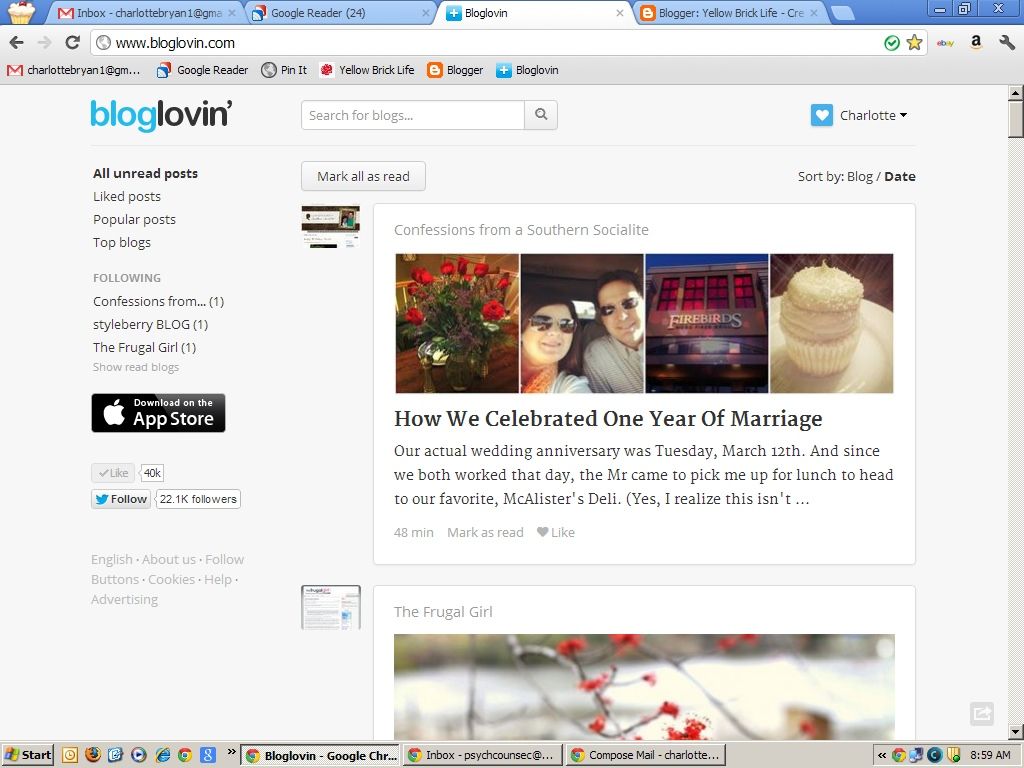Switch to the Blogger: Yellow Brick Life tab
The width and height of the screenshot is (1024, 768).
[730, 13]
